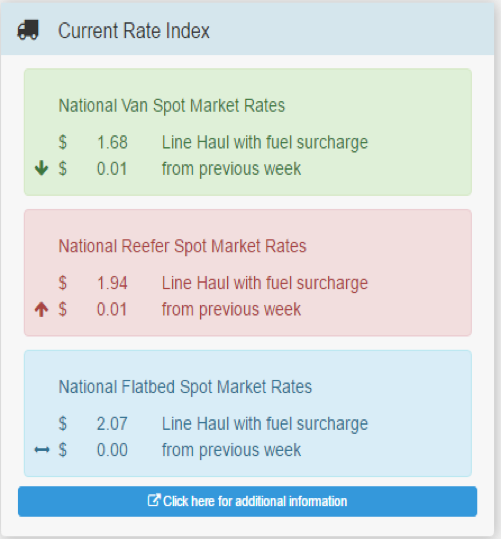Click the 1.94 reefer rate value
The width and height of the screenshot is (501, 539).
(112, 283)
